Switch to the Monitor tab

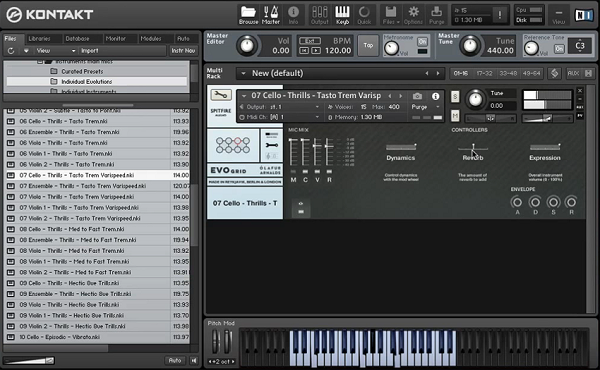pyautogui.click(x=116, y=39)
